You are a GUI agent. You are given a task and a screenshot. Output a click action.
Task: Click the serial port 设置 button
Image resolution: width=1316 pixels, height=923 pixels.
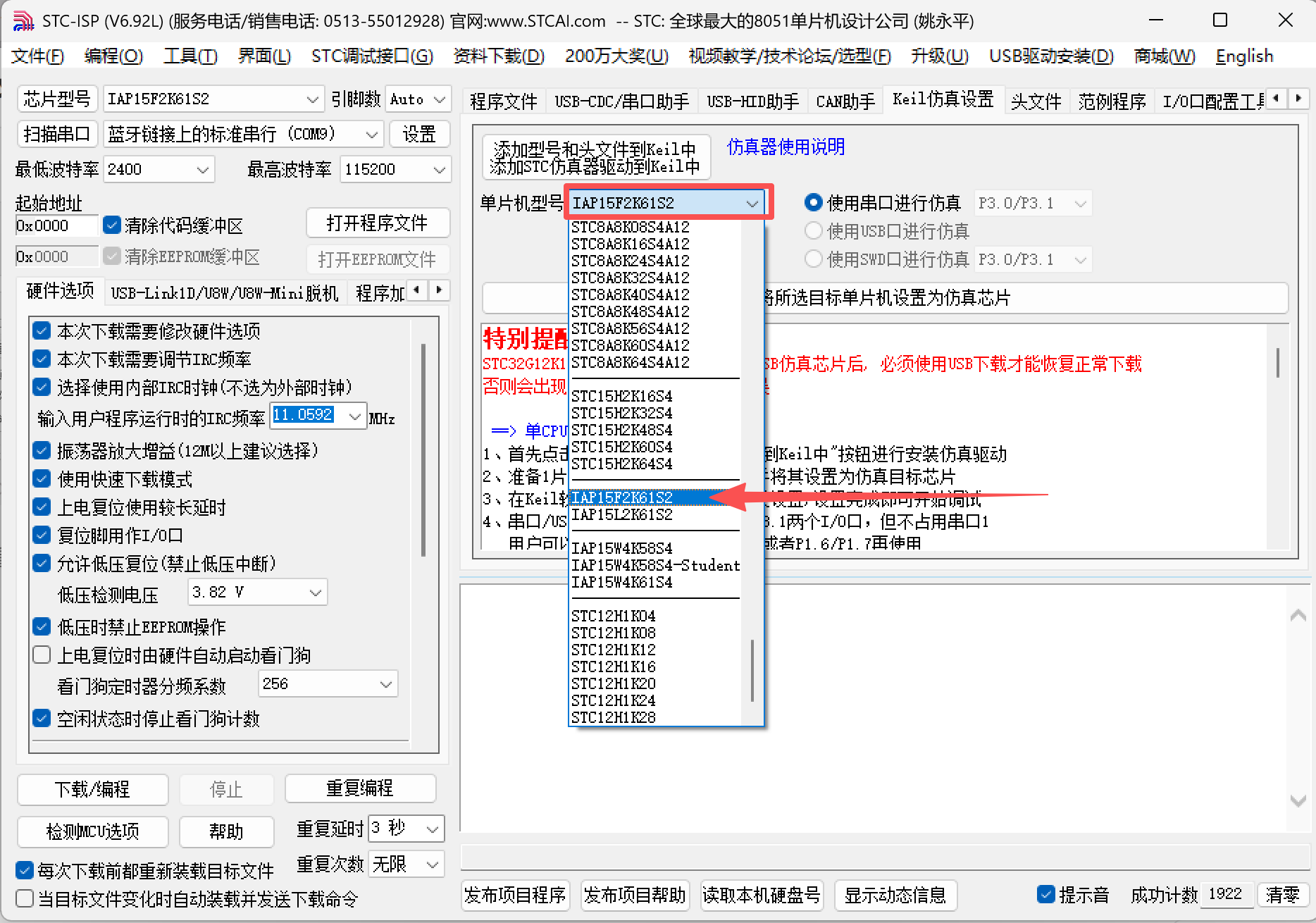(419, 133)
